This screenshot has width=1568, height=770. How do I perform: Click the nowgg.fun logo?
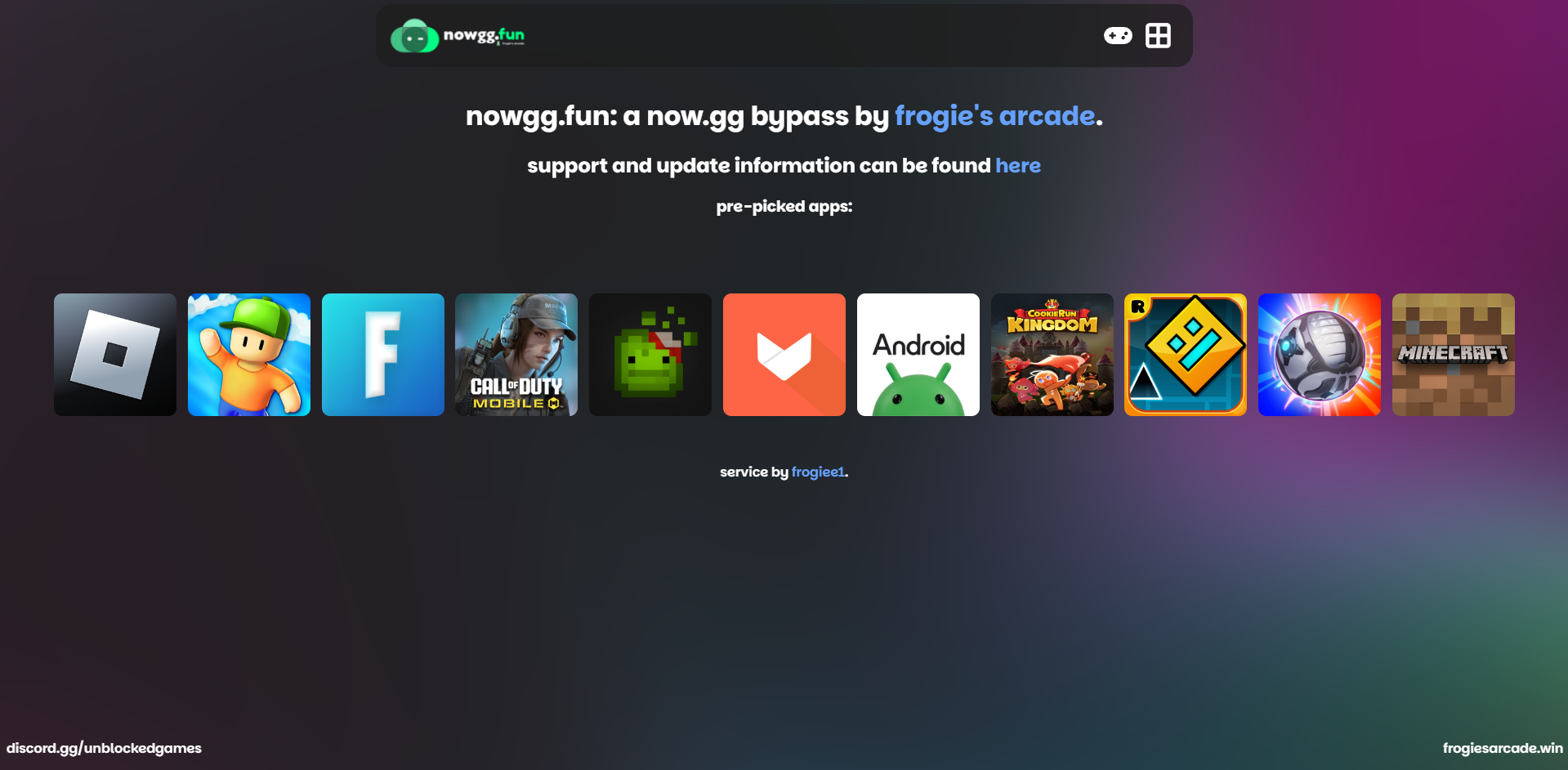tap(458, 36)
